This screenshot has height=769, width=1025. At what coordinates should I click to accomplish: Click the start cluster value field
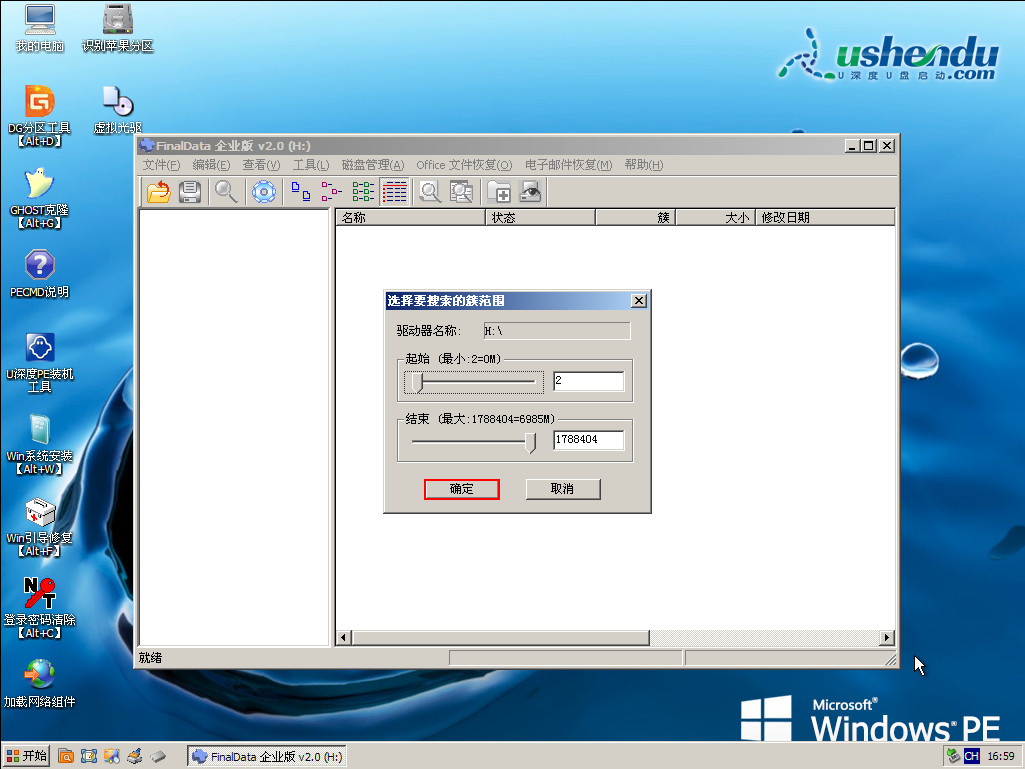(x=588, y=381)
